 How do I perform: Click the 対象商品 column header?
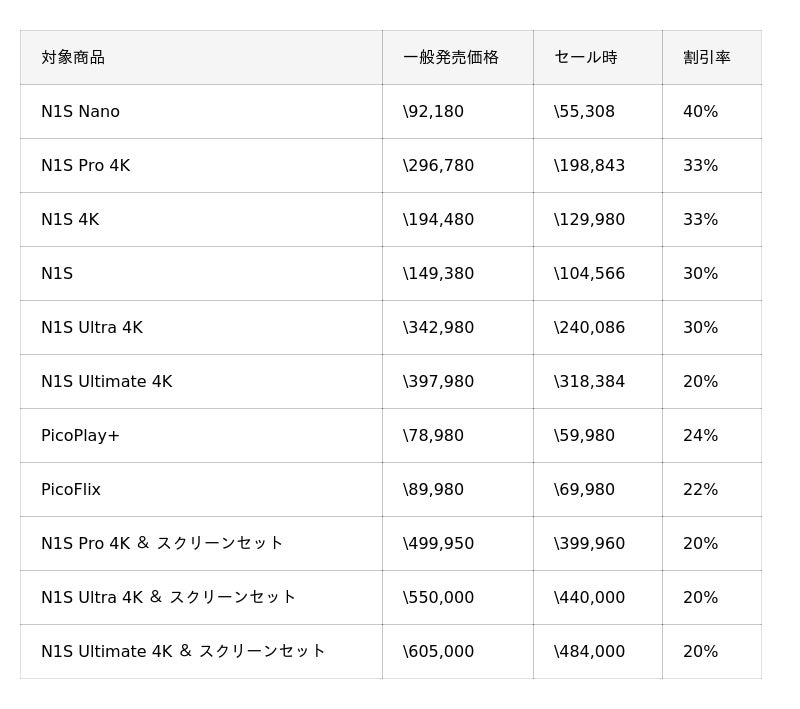coord(73,58)
